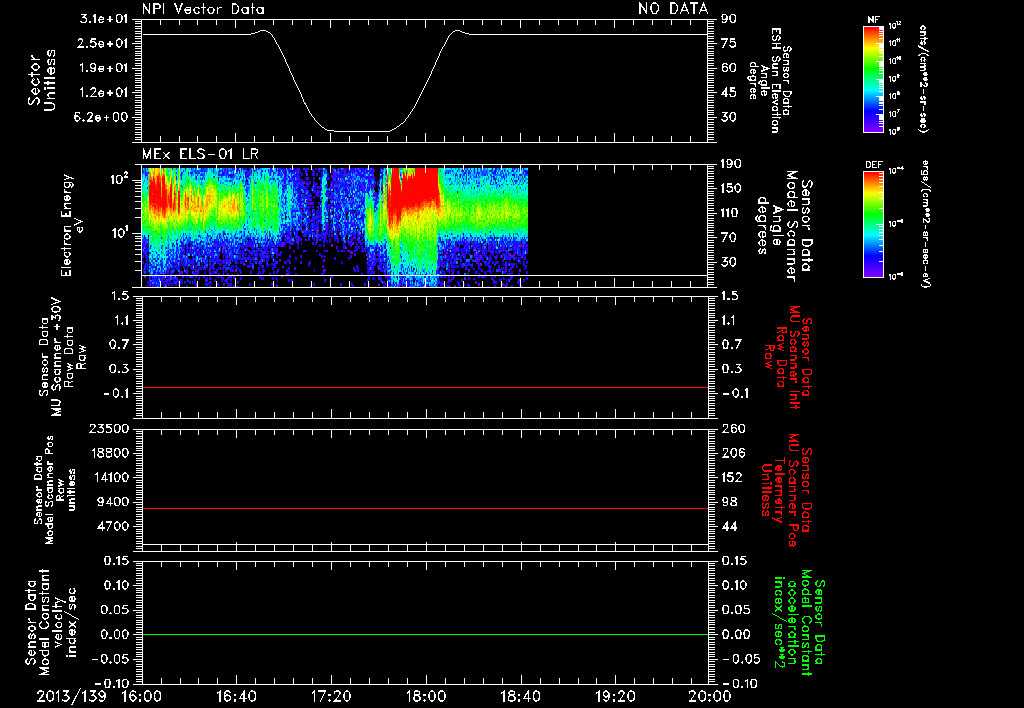Click the '98' telemetry tick label
The height and width of the screenshot is (708, 1024).
coord(729,502)
